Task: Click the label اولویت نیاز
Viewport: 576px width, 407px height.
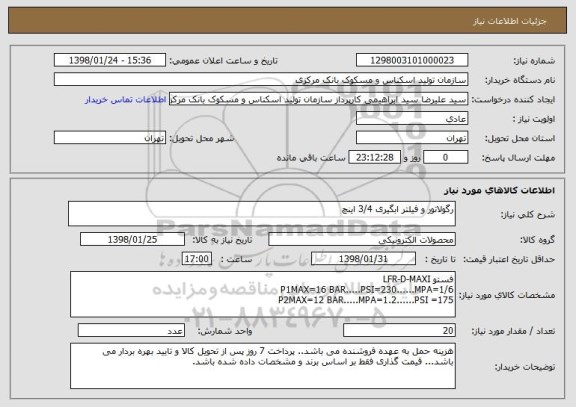Action: [534, 119]
